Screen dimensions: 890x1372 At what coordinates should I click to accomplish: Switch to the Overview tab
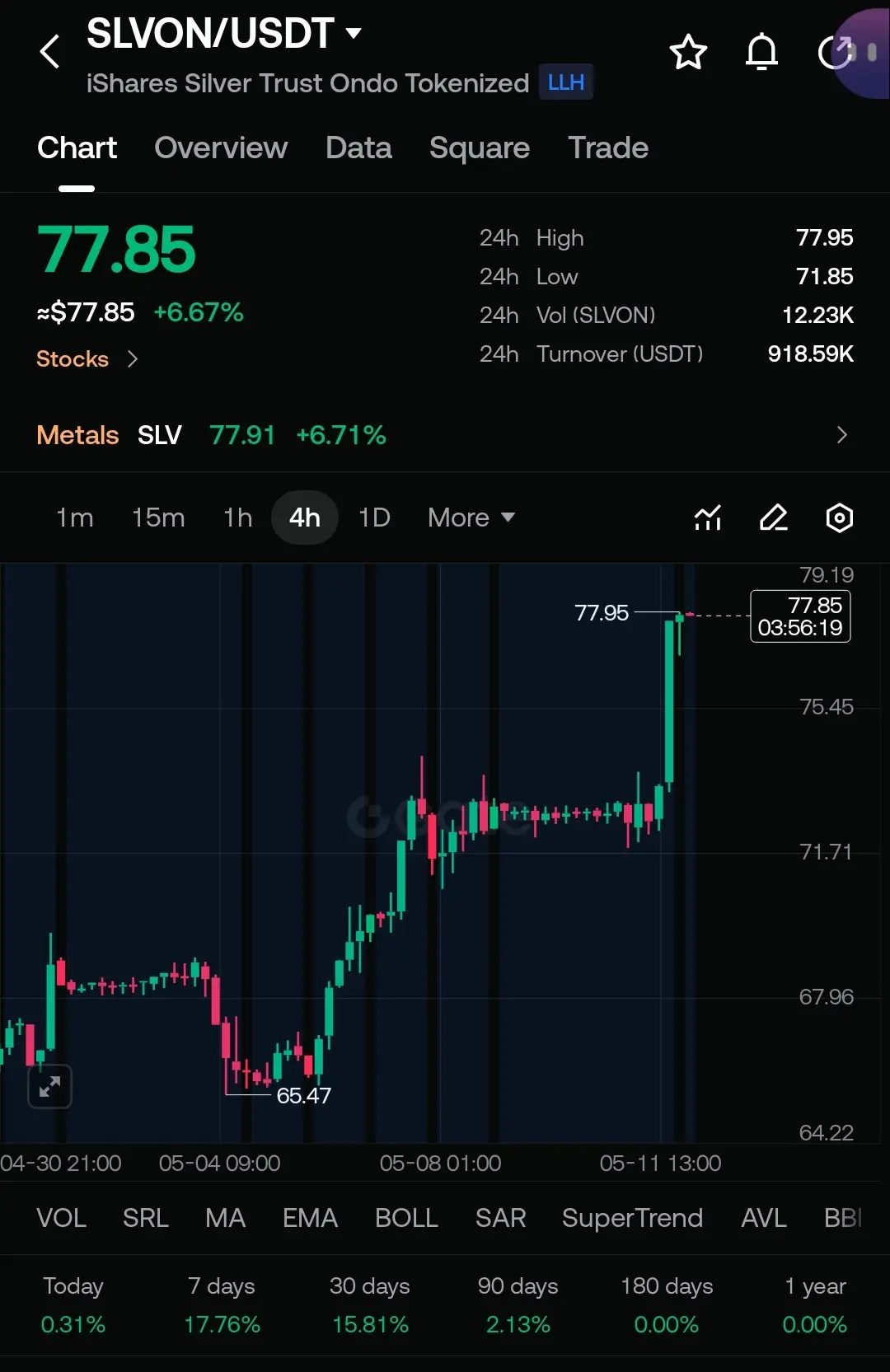coord(221,148)
